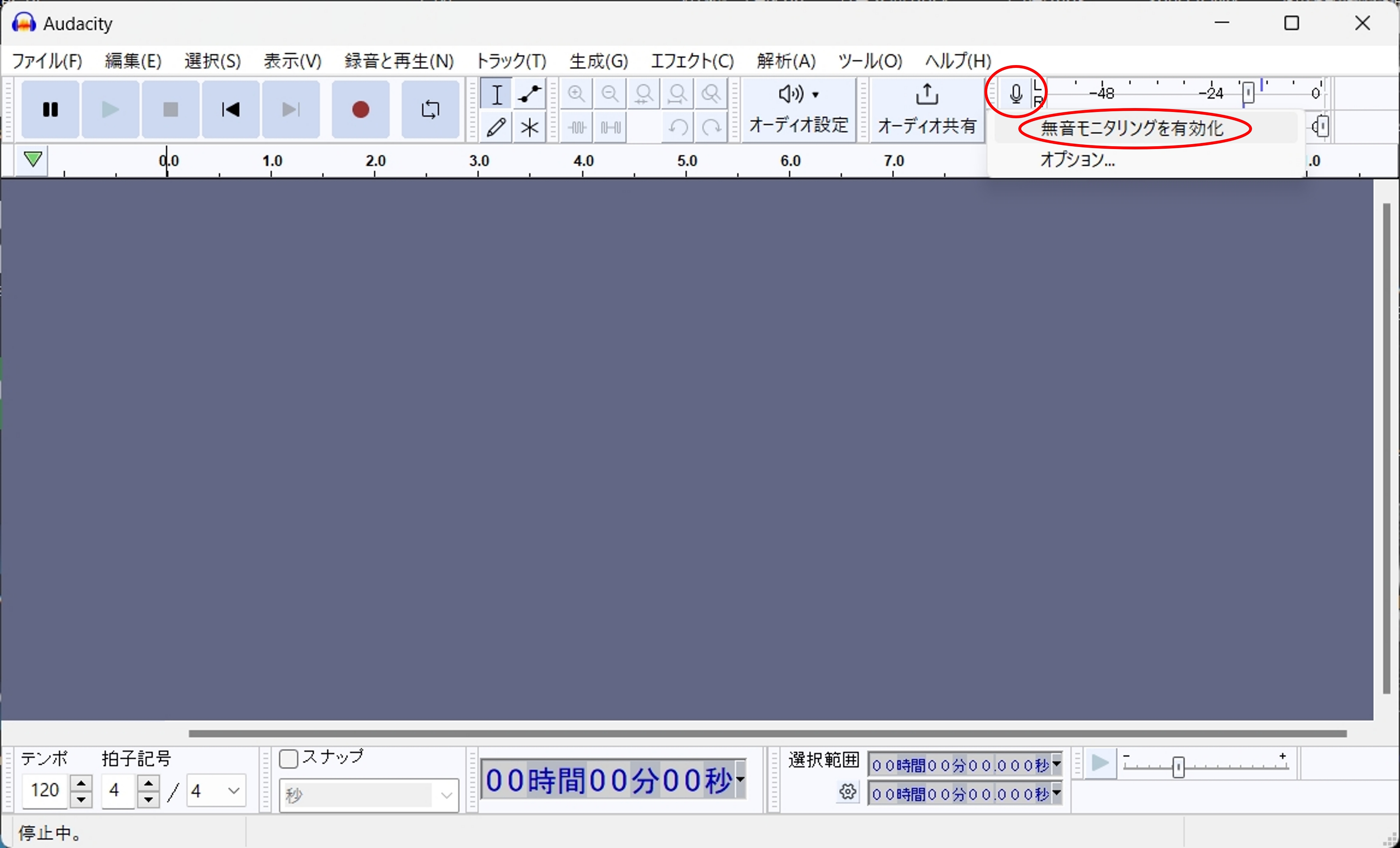
Task: Open the ヘルプ(H) menu
Action: click(958, 61)
